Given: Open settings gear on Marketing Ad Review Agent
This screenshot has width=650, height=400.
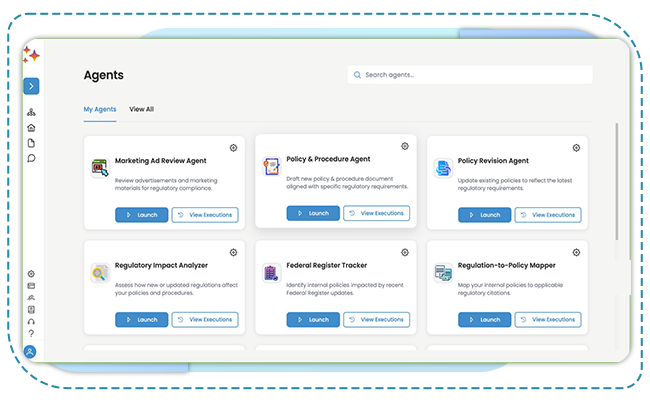Looking at the screenshot, I should pyautogui.click(x=233, y=148).
